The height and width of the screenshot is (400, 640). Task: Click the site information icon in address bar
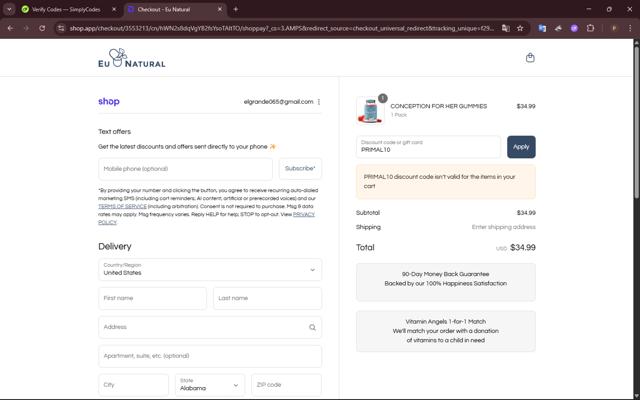(61, 28)
